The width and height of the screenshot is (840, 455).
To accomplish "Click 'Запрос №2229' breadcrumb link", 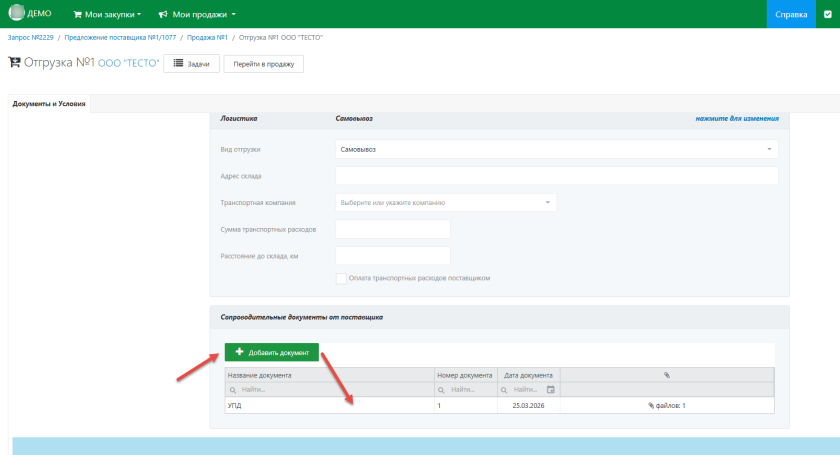I will [x=31, y=37].
